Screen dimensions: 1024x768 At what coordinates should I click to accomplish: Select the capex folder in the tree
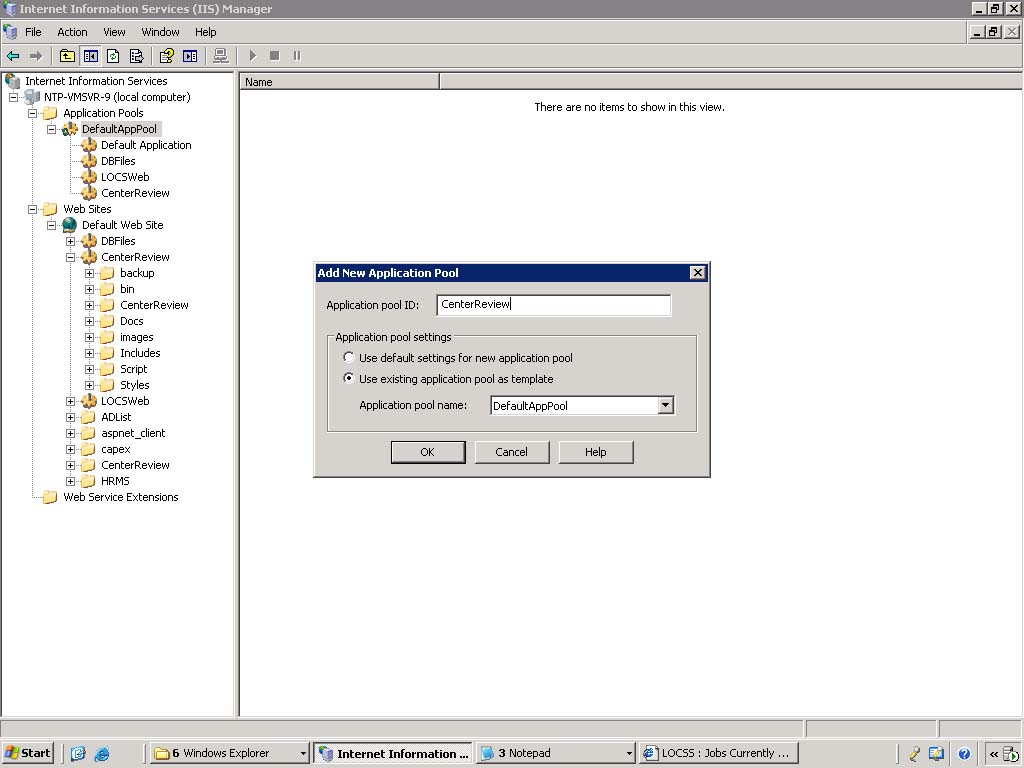tap(116, 449)
